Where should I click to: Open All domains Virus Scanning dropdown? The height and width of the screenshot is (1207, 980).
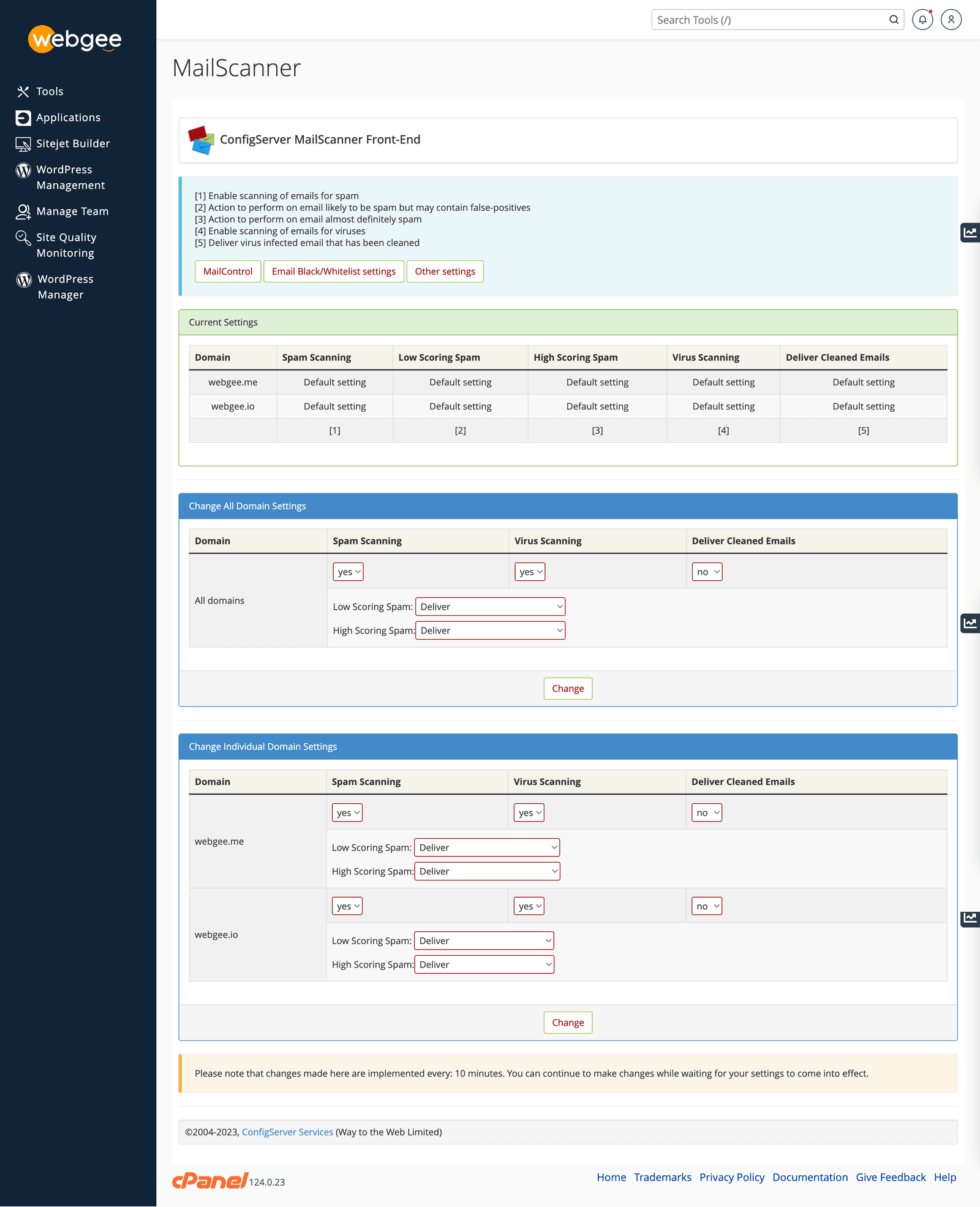[x=530, y=572]
